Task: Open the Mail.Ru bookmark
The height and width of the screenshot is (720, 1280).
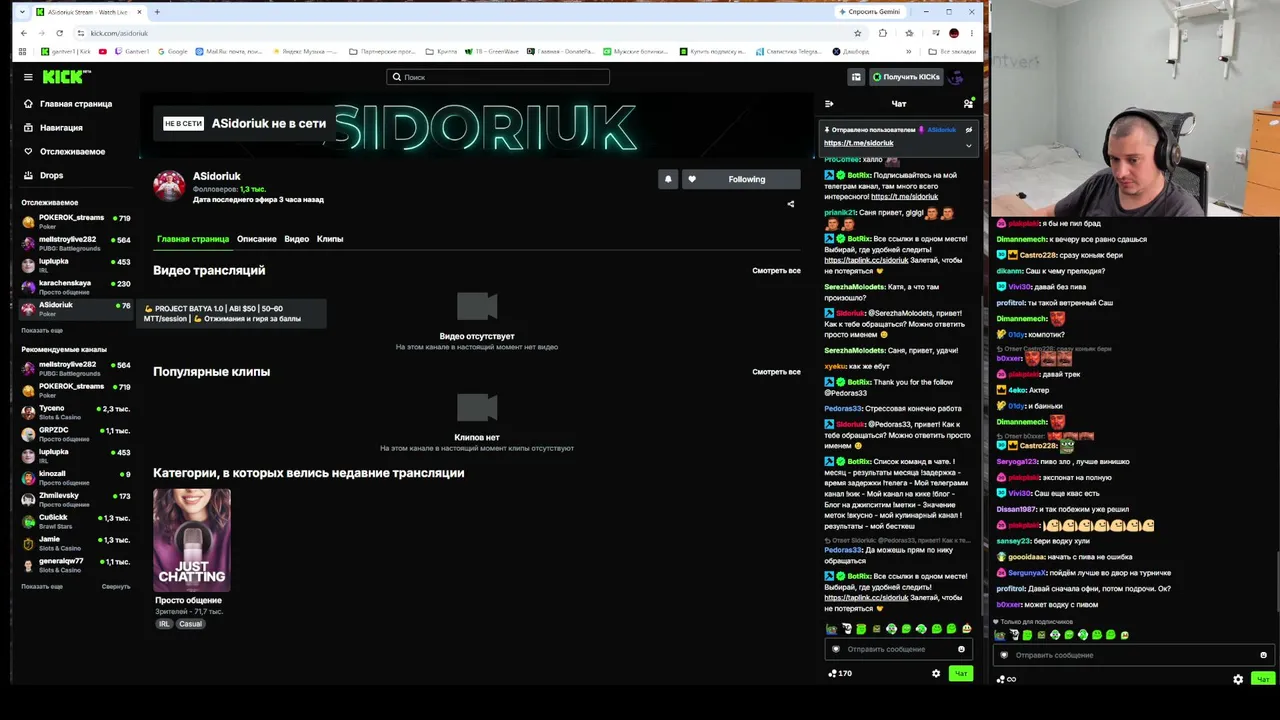Action: pos(229,51)
